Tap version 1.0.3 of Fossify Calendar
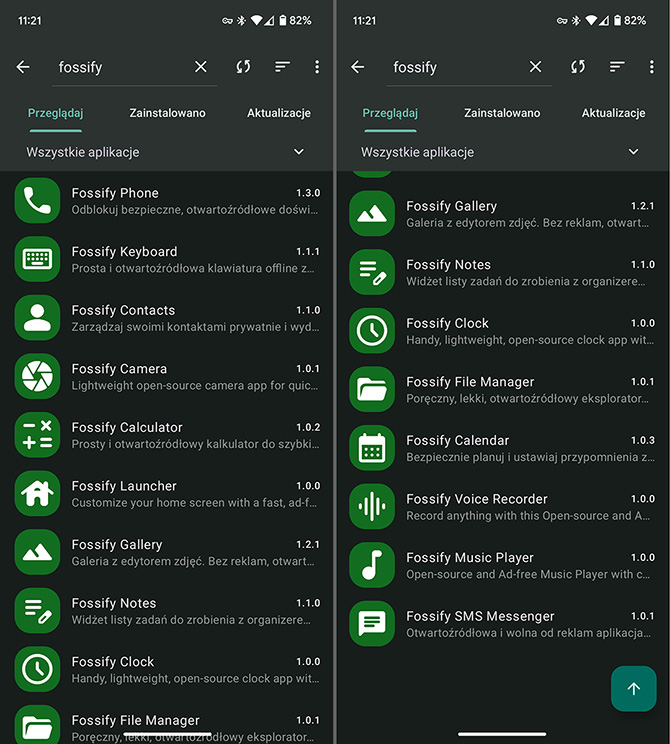670x744 pixels. pyautogui.click(x=642, y=440)
